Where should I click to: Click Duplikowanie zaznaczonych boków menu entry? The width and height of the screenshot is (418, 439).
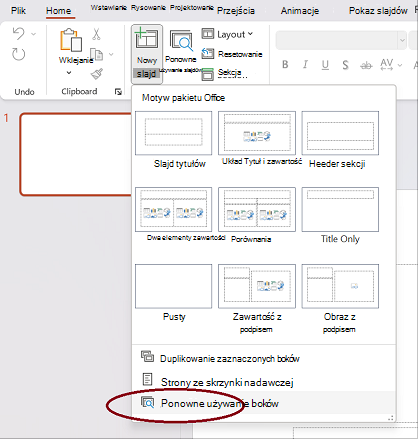coord(263,358)
